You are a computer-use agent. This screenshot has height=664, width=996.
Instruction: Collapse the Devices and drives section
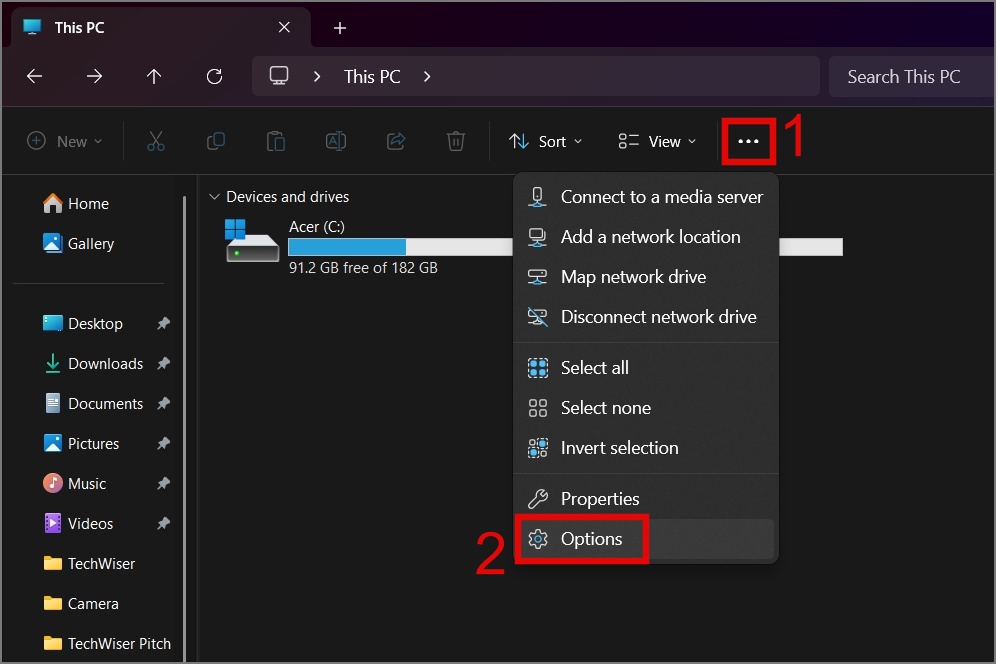[215, 196]
